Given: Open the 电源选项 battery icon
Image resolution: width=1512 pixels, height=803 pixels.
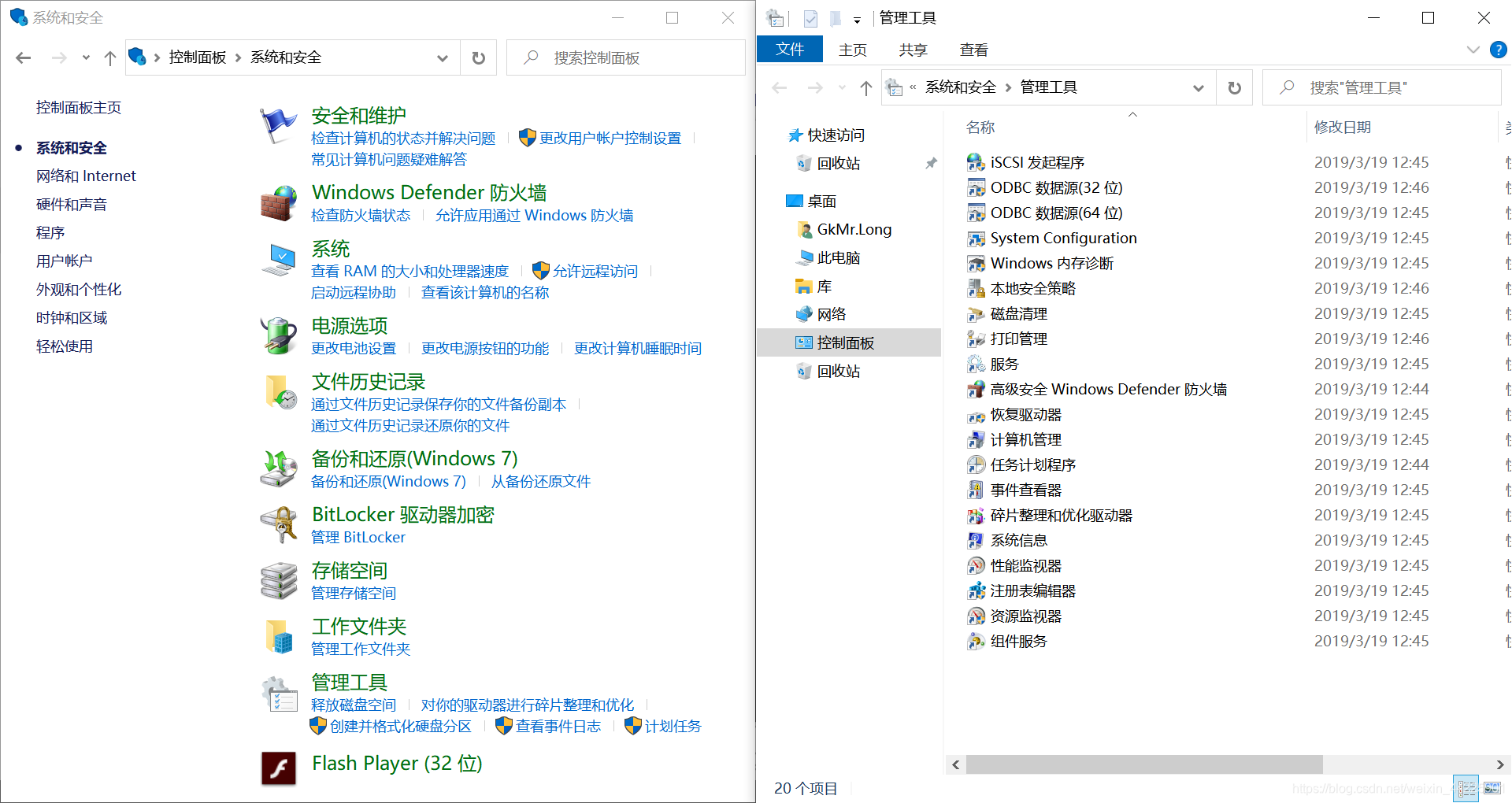Looking at the screenshot, I should pyautogui.click(x=278, y=336).
